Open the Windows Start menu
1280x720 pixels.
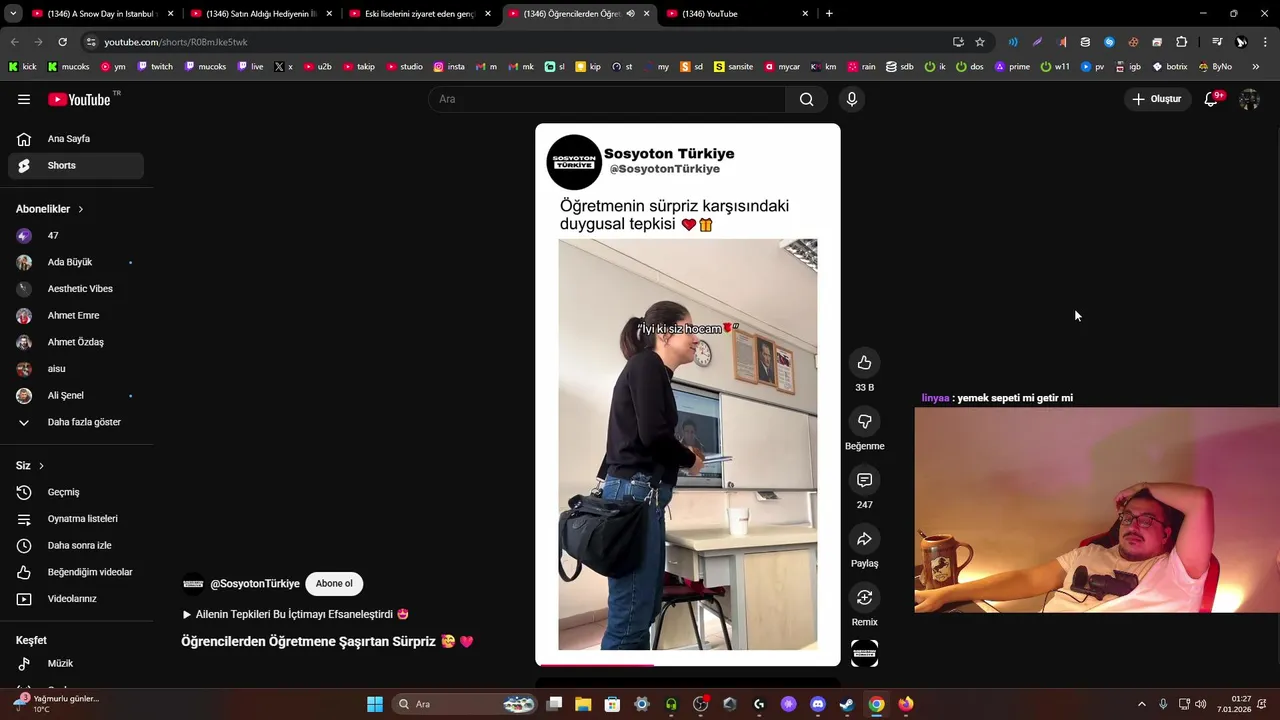click(375, 704)
